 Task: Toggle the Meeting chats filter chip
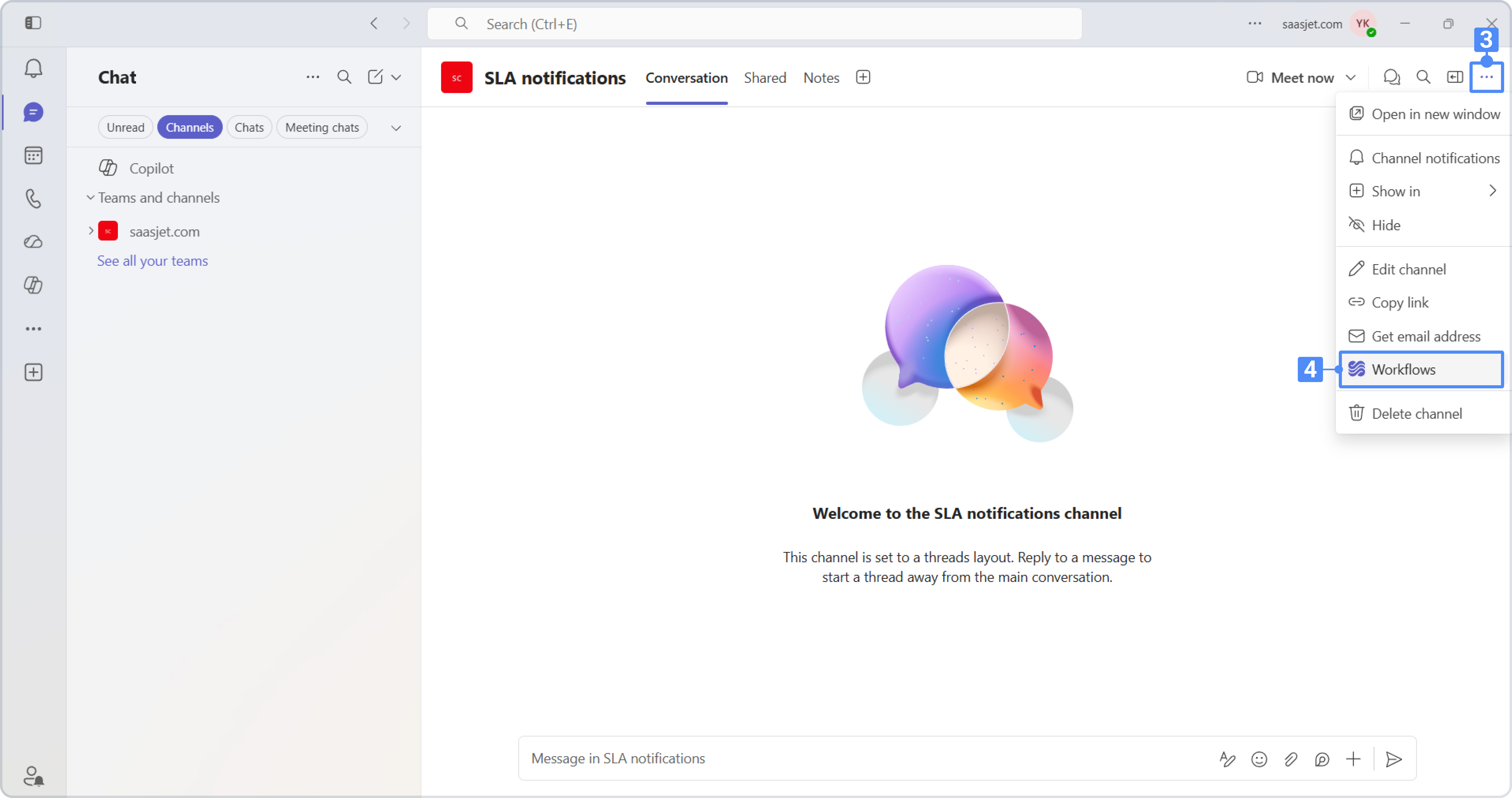322,127
